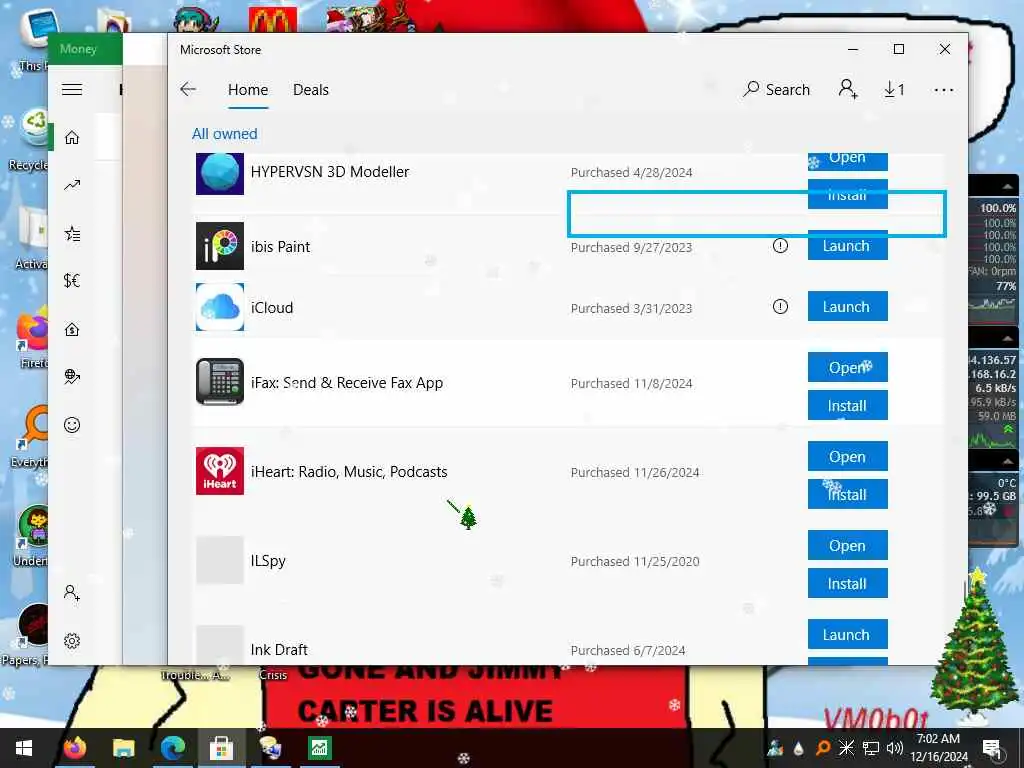Image resolution: width=1024 pixels, height=768 pixels.
Task: Click the Purchased 9/27/2023 date text
Action: [x=631, y=248]
